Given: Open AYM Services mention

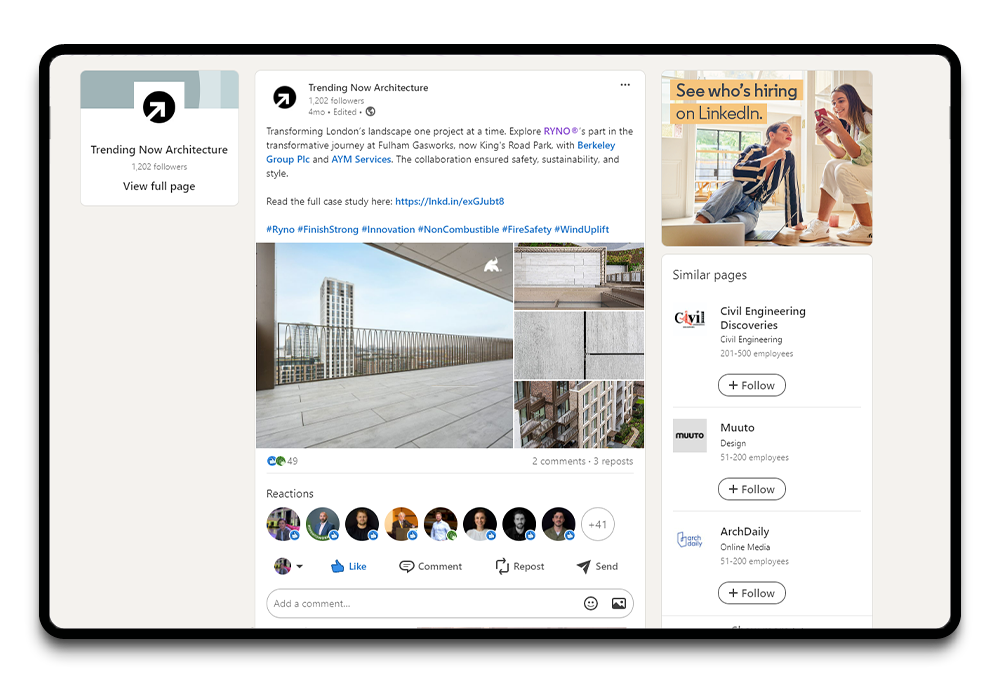Looking at the screenshot, I should 361,159.
